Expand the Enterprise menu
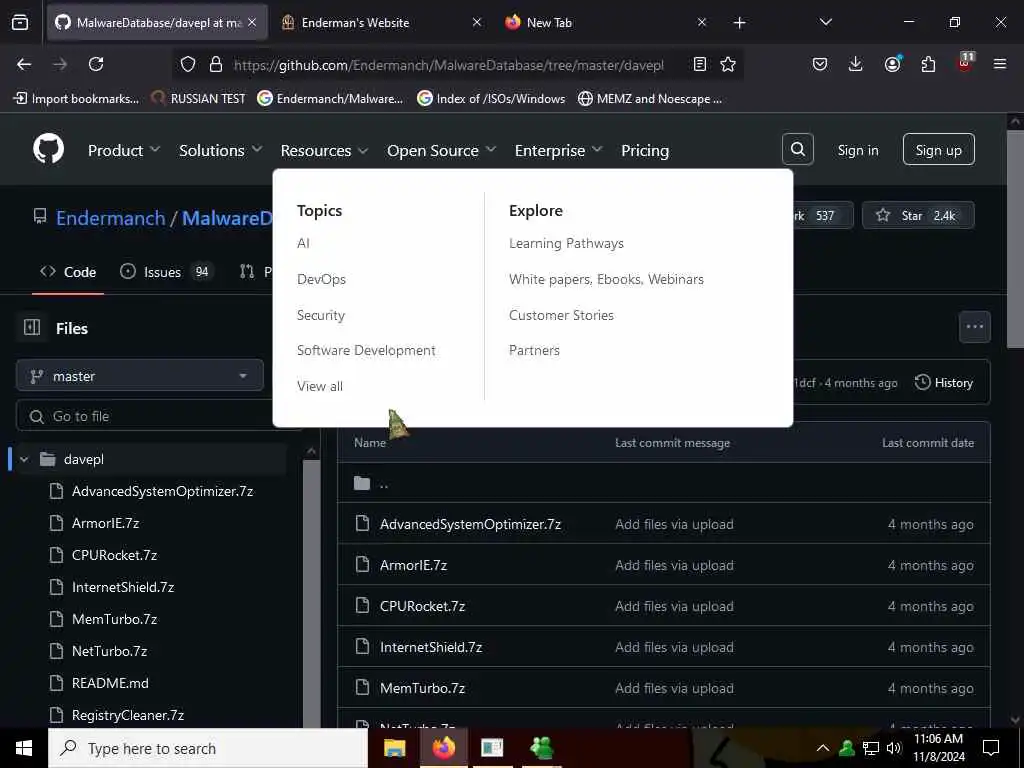Viewport: 1024px width, 768px height. point(558,150)
